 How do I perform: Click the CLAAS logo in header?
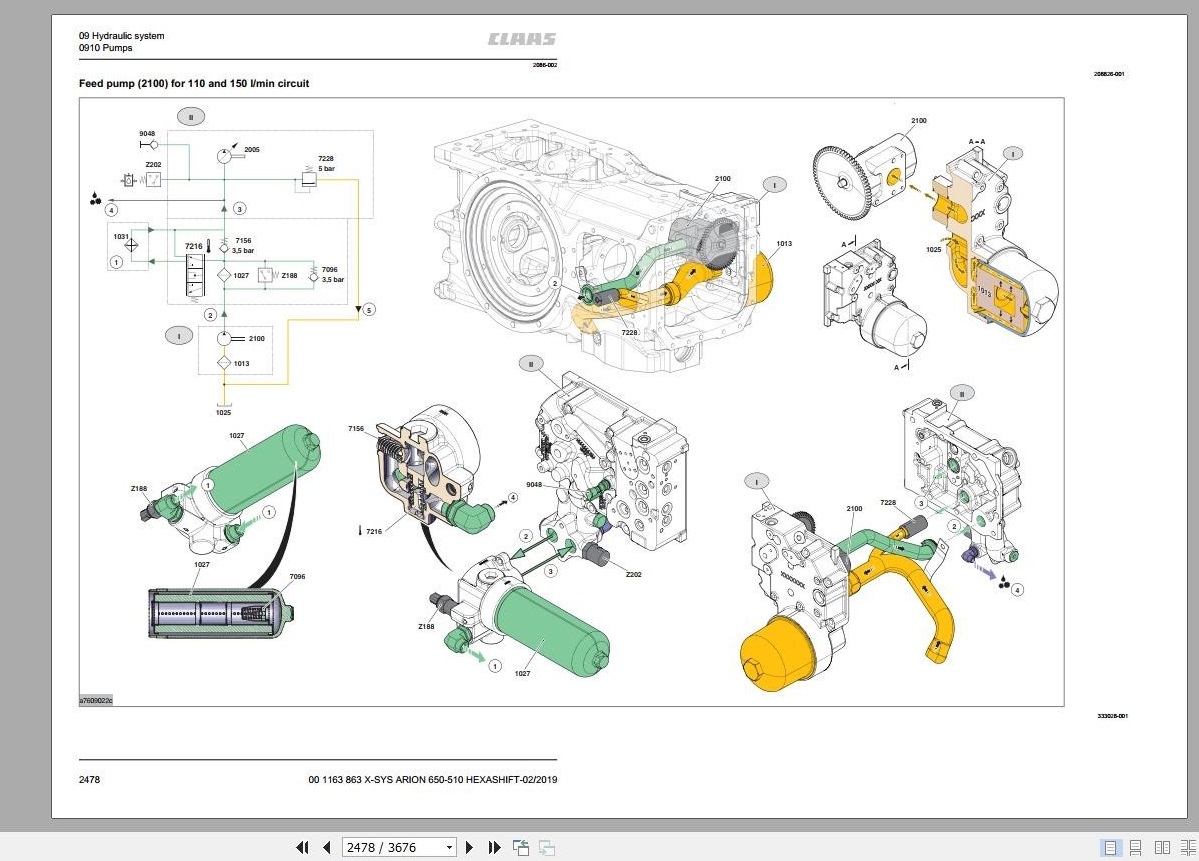tap(522, 39)
